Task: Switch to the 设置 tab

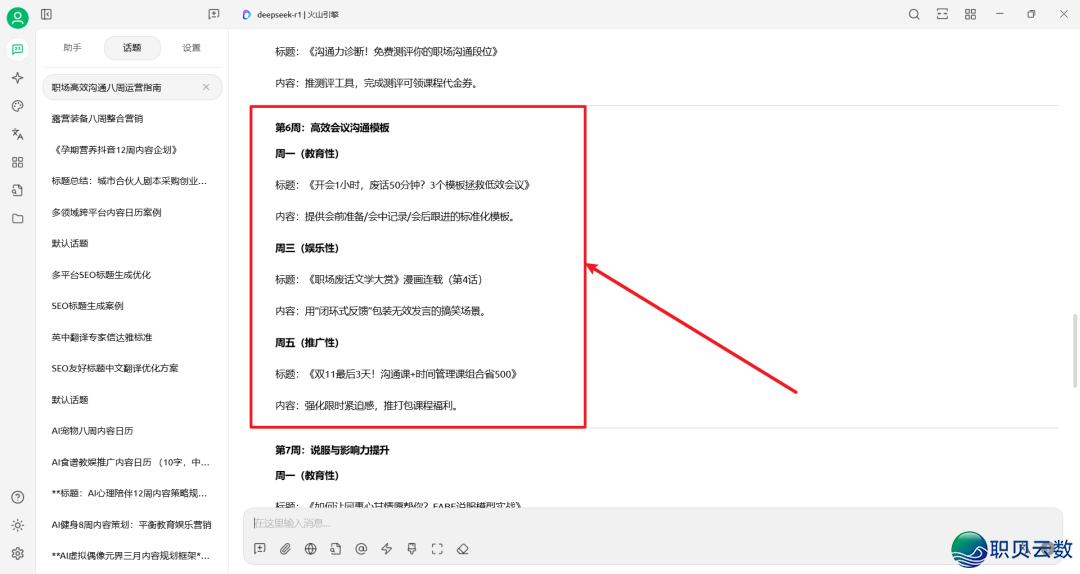Action: point(191,48)
